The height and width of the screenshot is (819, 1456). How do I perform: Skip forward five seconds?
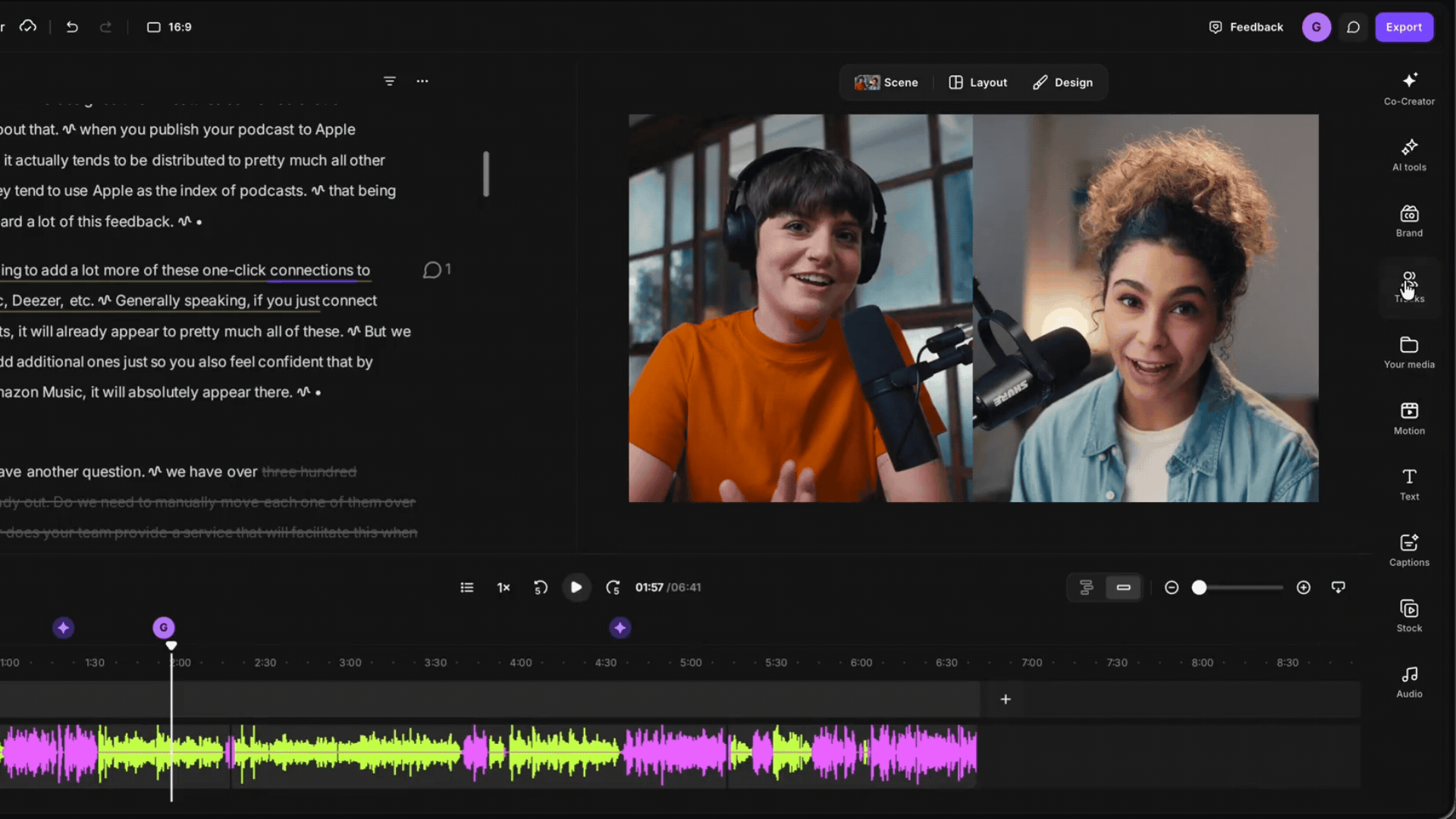coord(613,588)
